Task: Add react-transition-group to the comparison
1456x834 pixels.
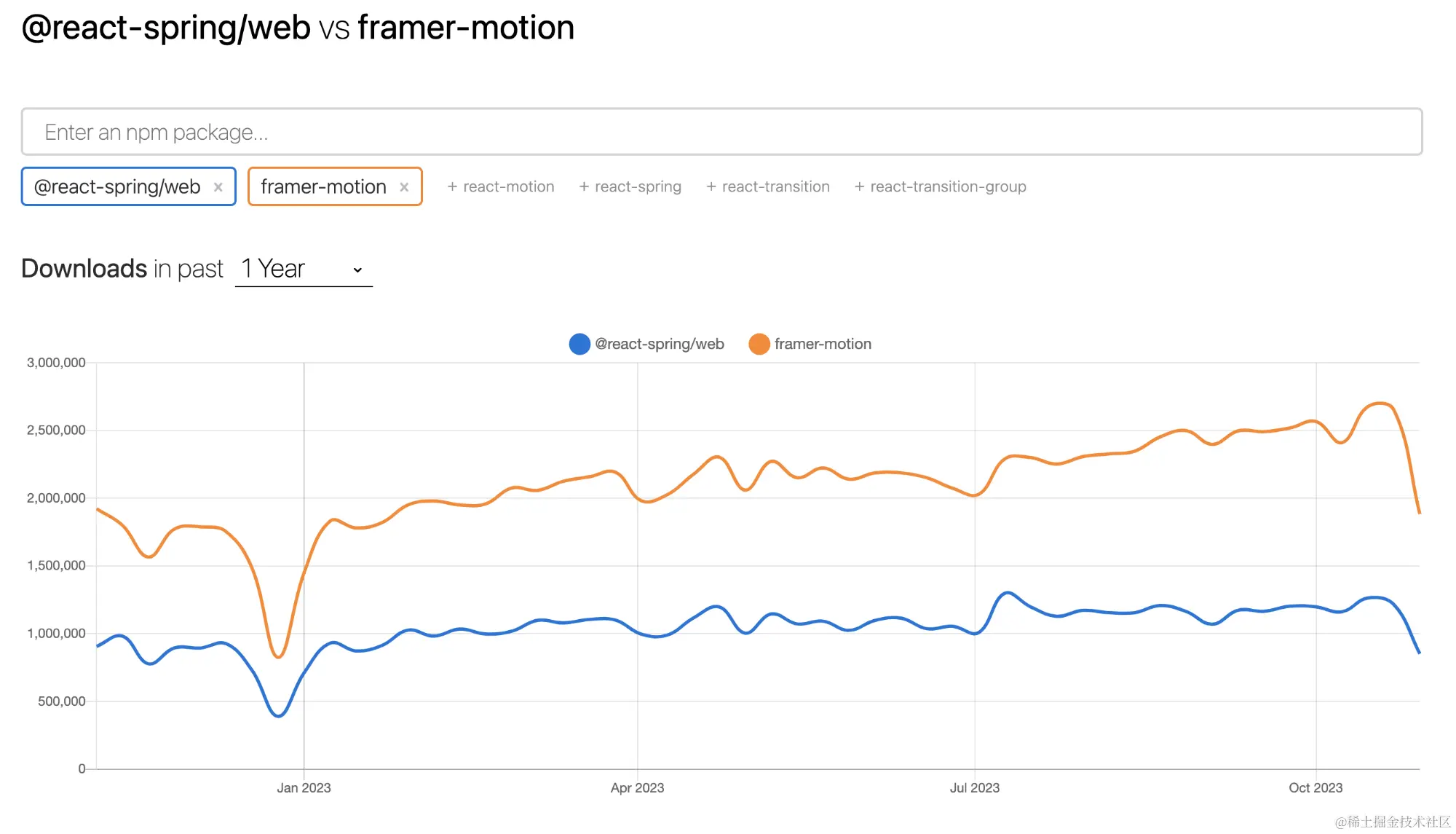Action: [948, 187]
